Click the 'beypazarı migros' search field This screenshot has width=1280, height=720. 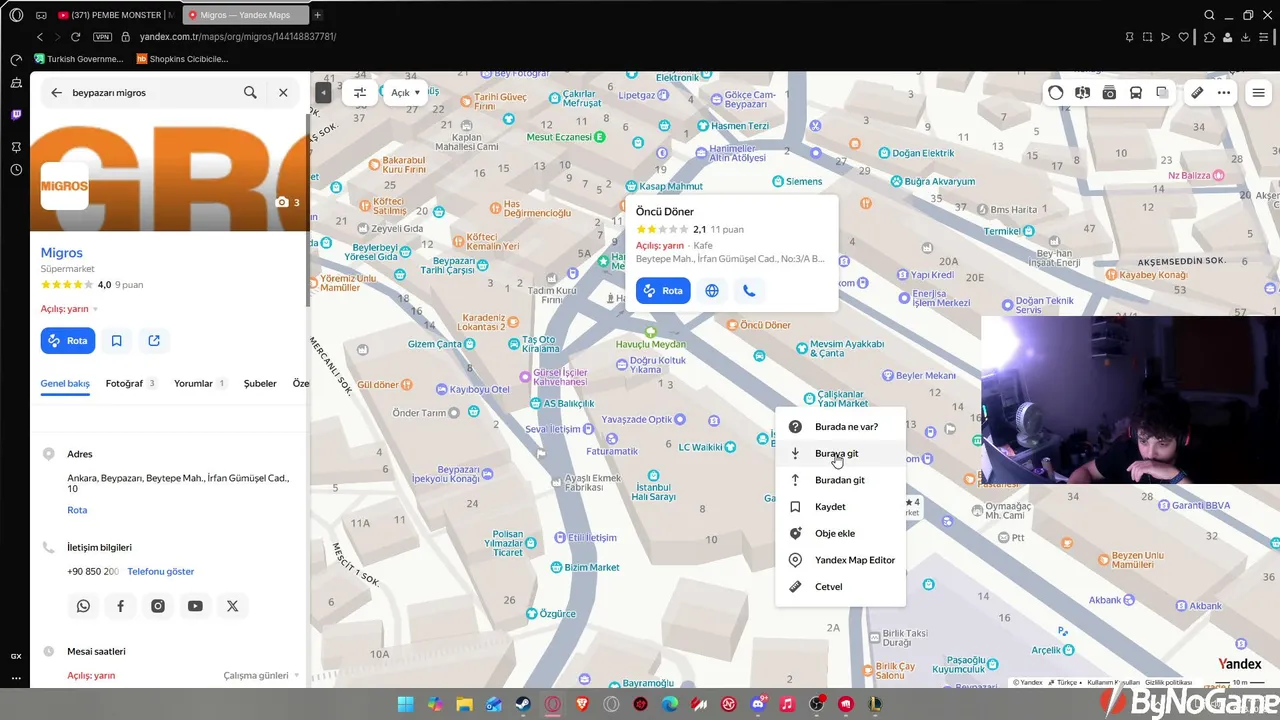pos(150,92)
